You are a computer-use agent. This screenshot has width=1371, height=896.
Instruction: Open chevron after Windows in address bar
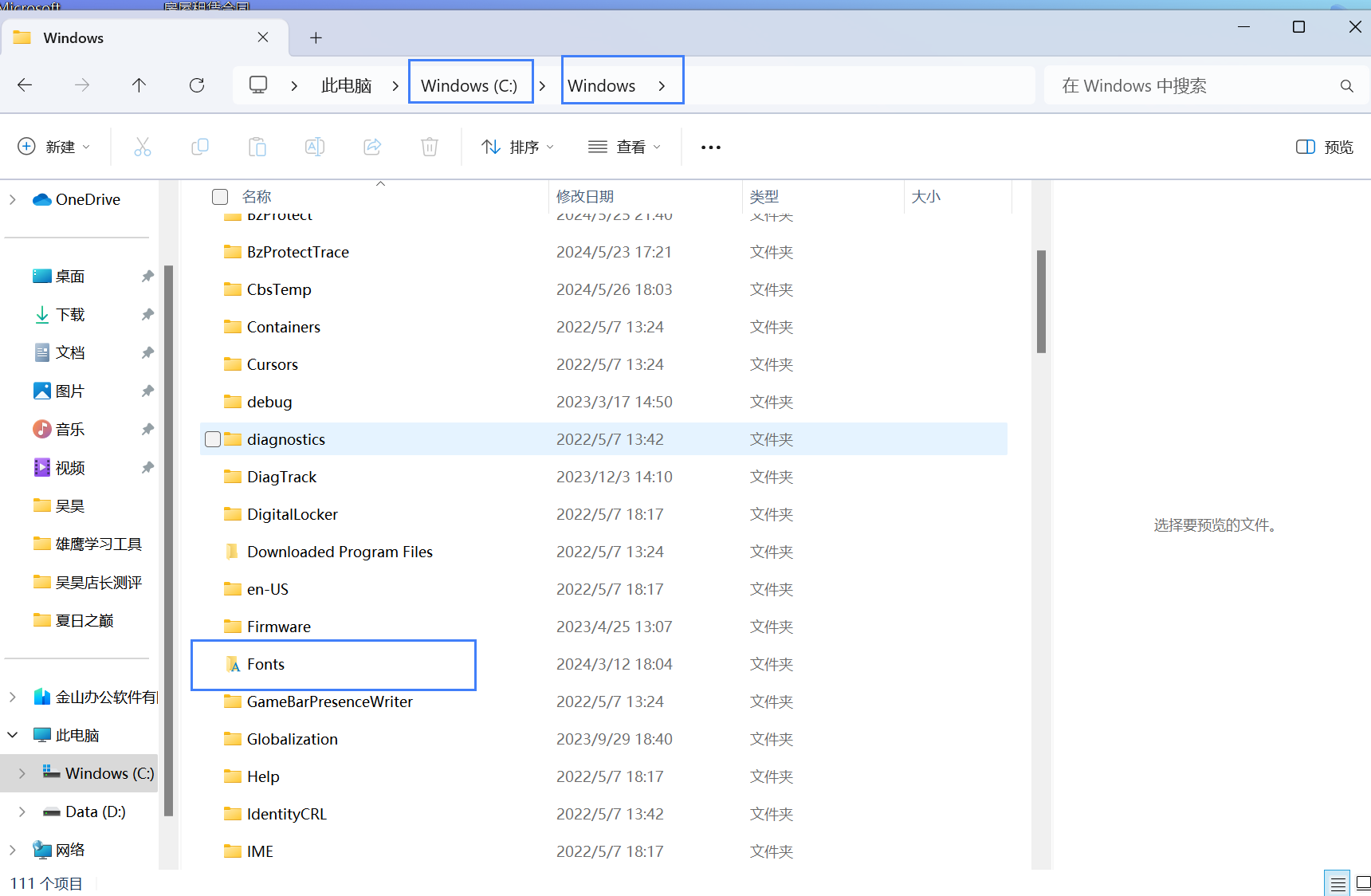coord(662,86)
